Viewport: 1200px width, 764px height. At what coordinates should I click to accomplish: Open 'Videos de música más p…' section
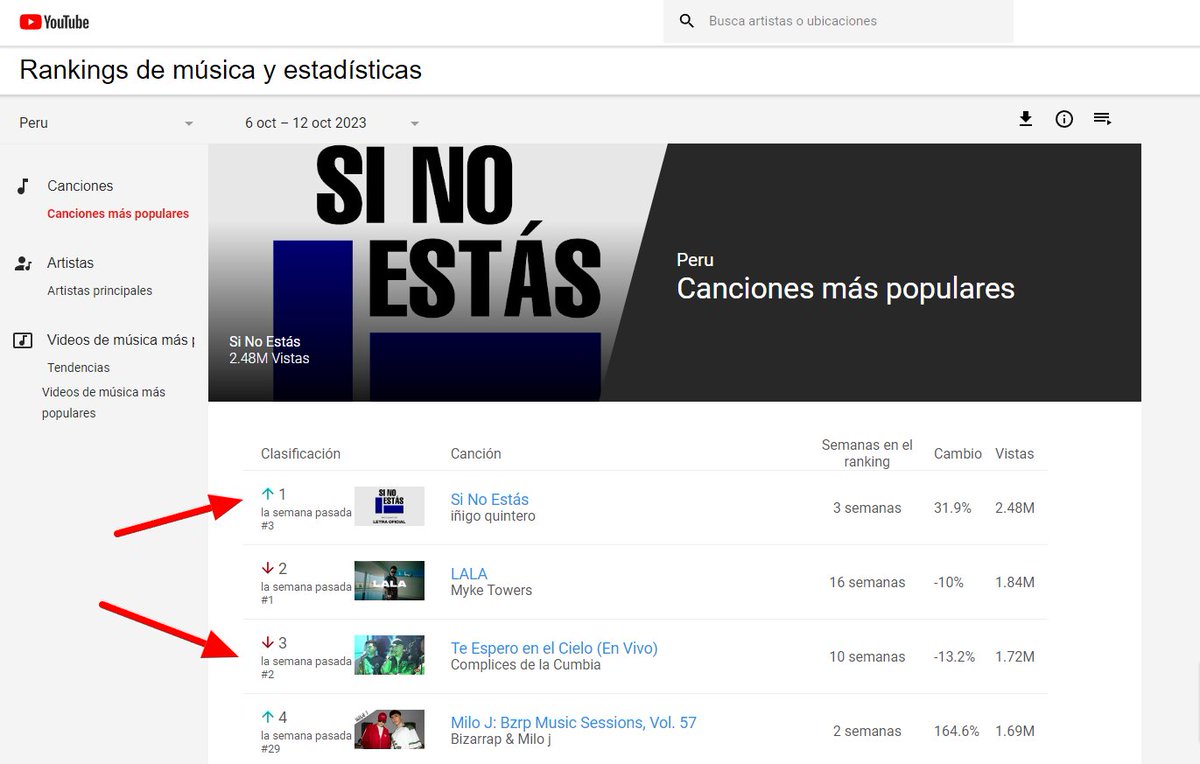click(120, 340)
